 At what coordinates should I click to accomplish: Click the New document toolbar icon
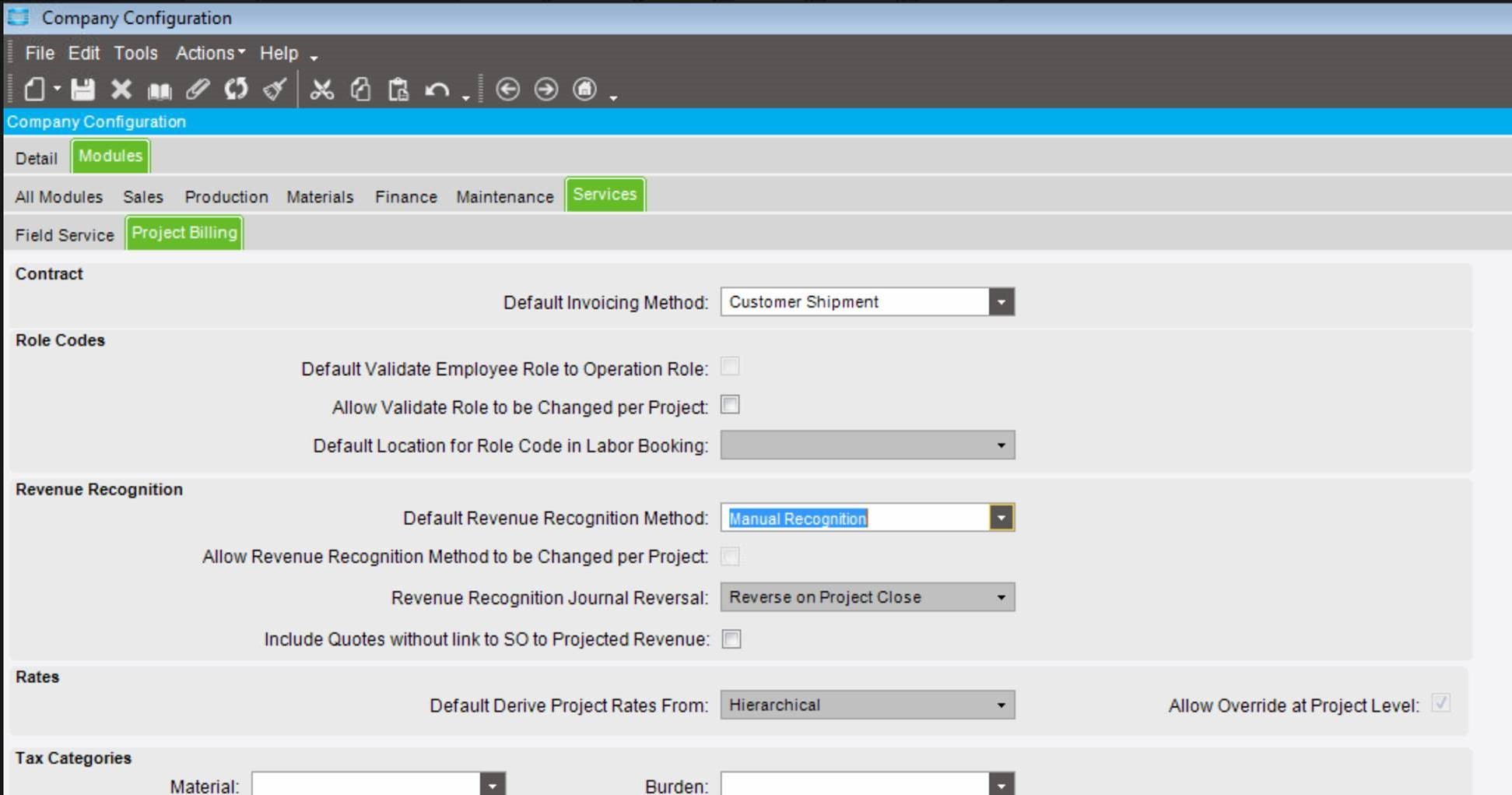point(34,89)
